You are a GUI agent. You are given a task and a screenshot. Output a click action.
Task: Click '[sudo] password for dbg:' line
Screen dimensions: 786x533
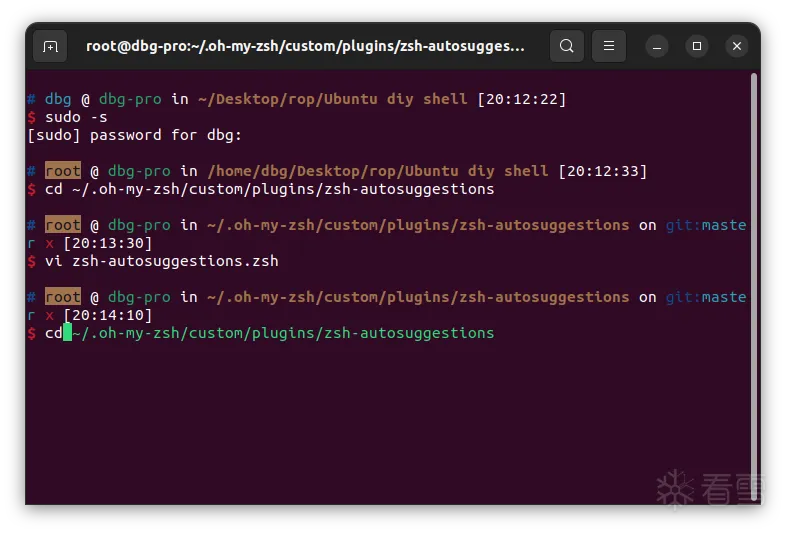(x=135, y=135)
